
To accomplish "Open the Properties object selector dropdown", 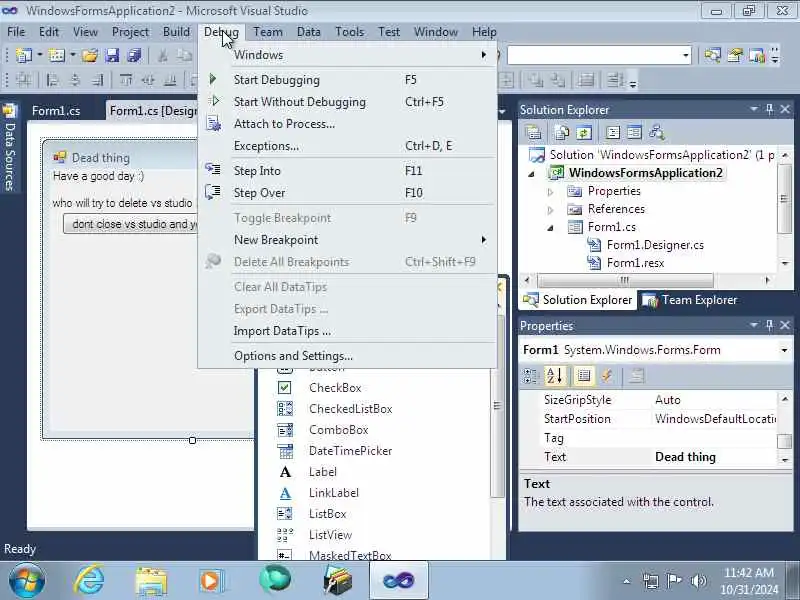I will point(784,350).
